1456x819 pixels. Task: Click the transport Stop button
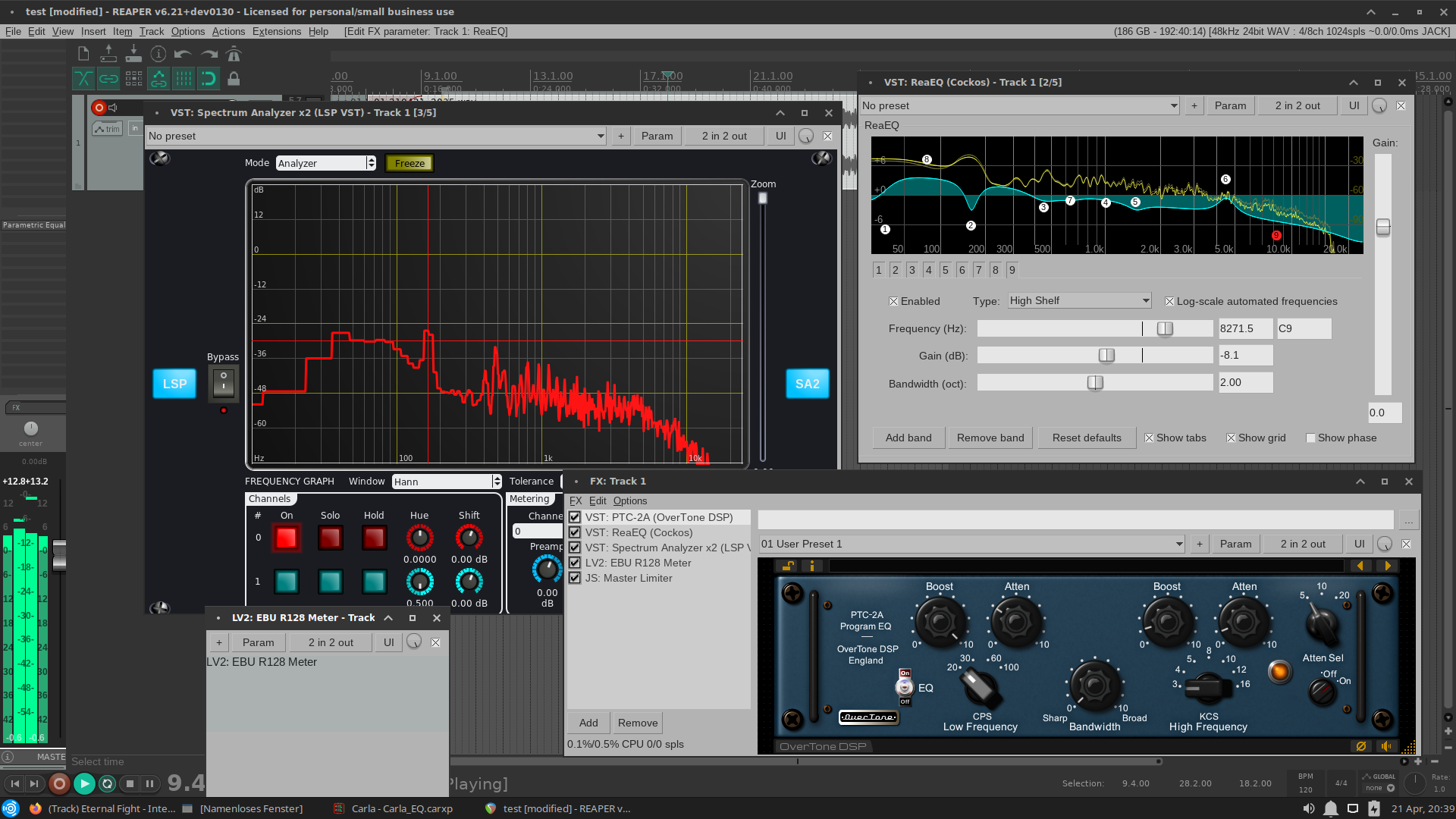130,783
